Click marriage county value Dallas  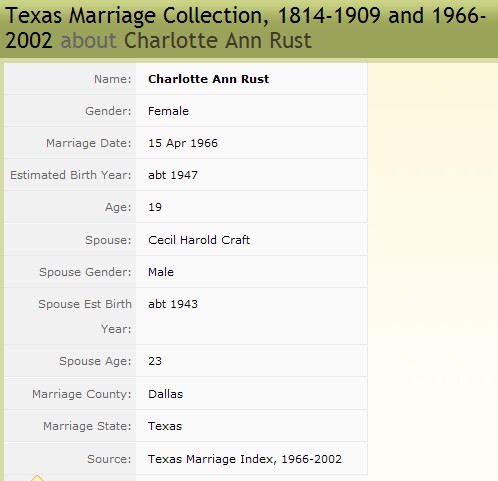pyautogui.click(x=165, y=394)
